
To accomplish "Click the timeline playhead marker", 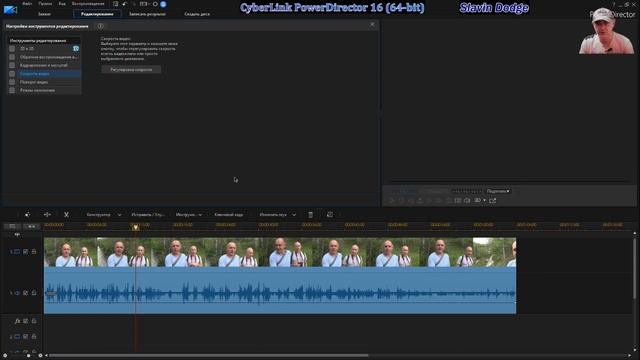I will pos(136,227).
